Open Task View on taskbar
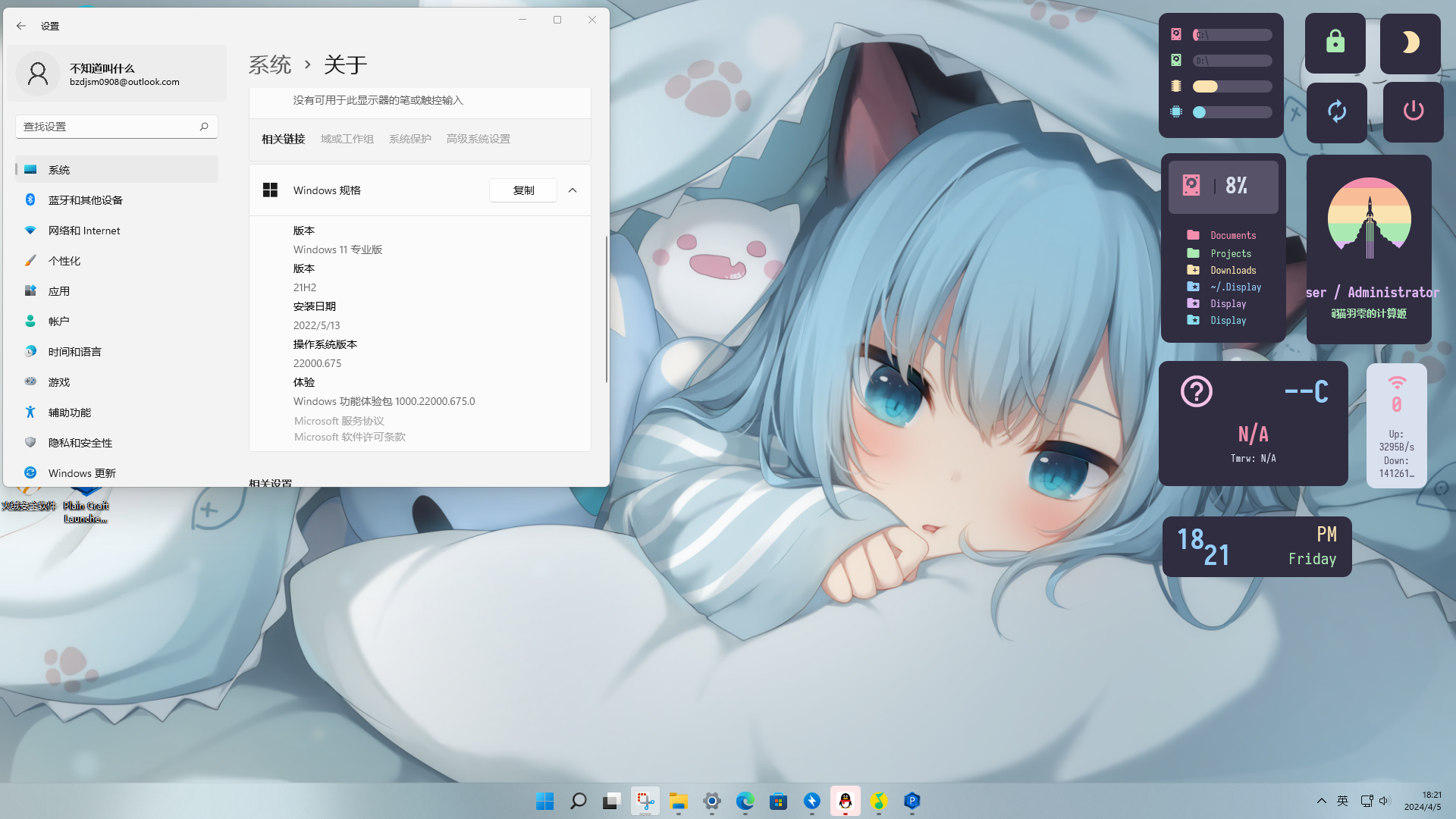The image size is (1456, 819). tap(612, 801)
